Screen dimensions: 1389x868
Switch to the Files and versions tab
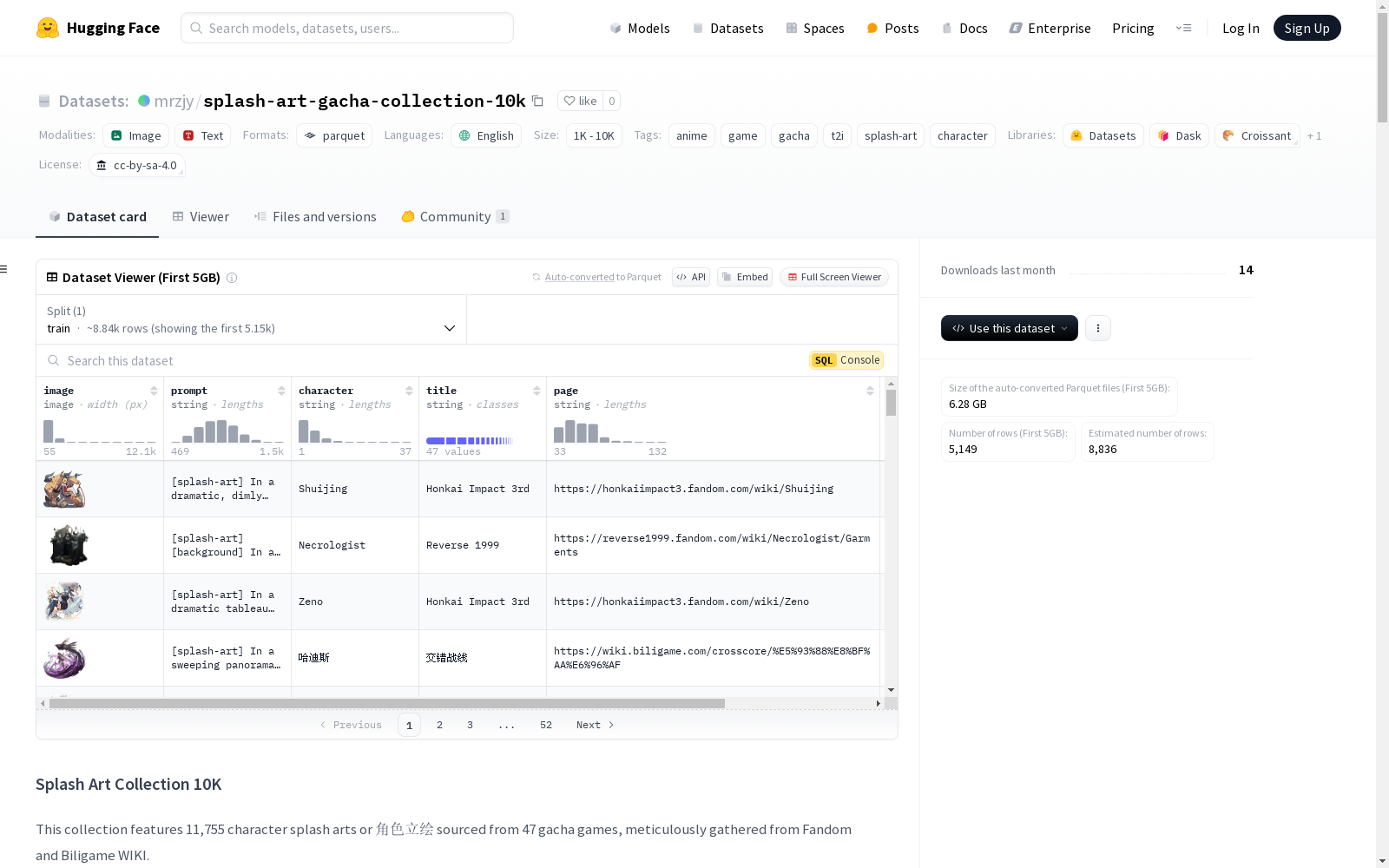coord(315,217)
